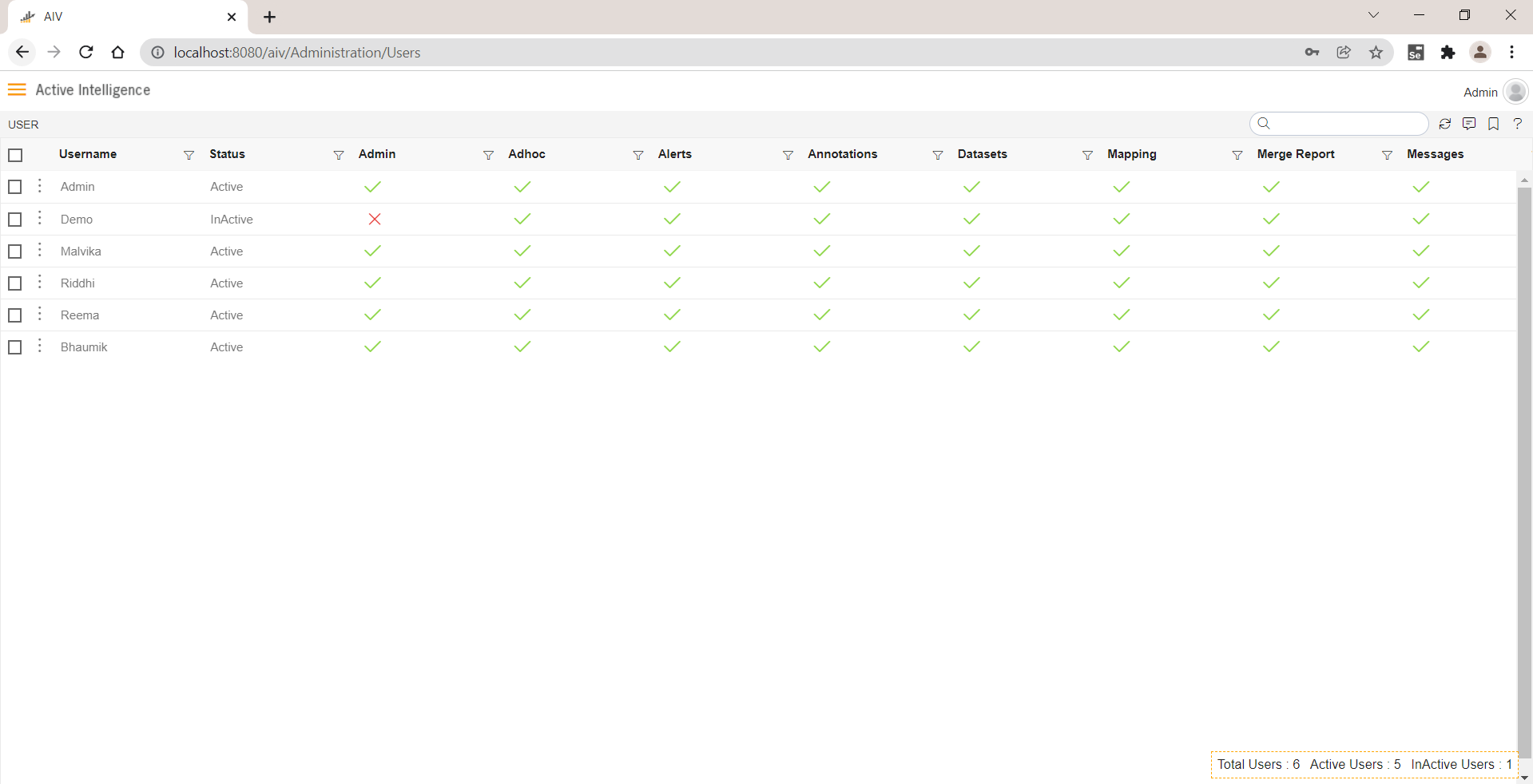Refresh the user list

pos(1445,124)
